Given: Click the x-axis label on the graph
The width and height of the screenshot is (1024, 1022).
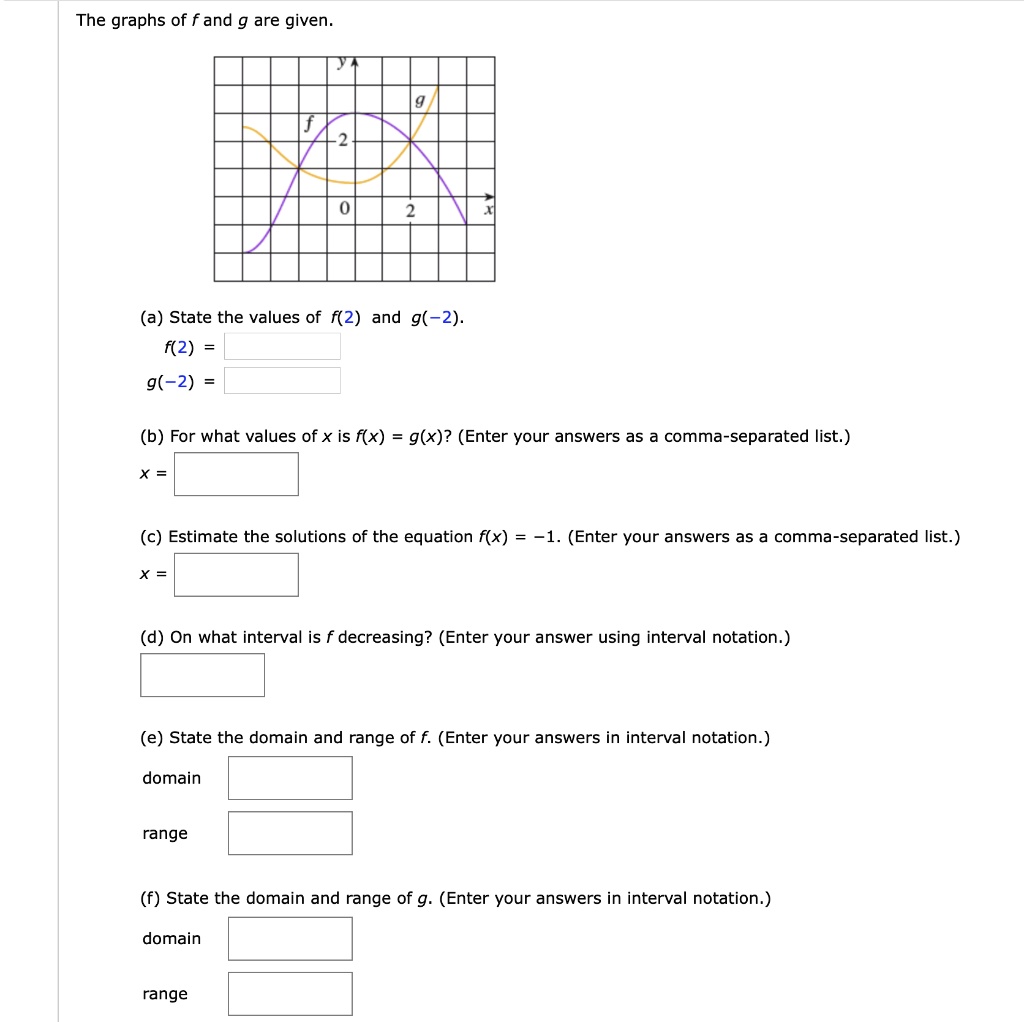Looking at the screenshot, I should pyautogui.click(x=489, y=209).
